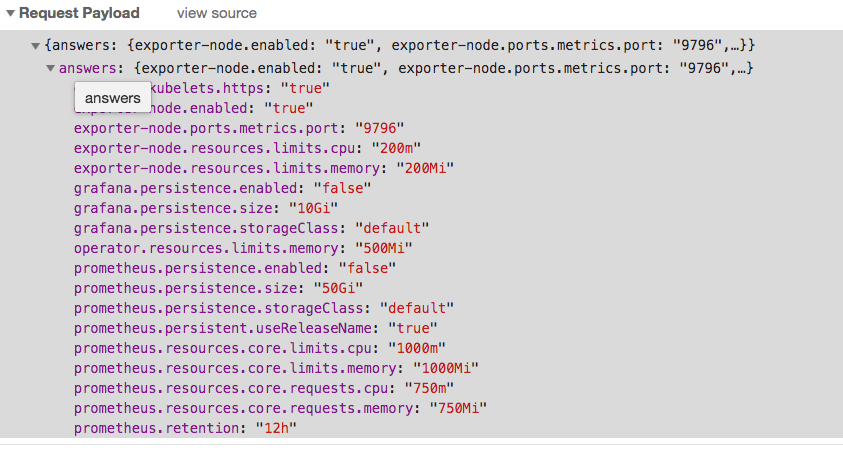Select useReleaseName "true" value
The image size is (843, 451).
(413, 328)
